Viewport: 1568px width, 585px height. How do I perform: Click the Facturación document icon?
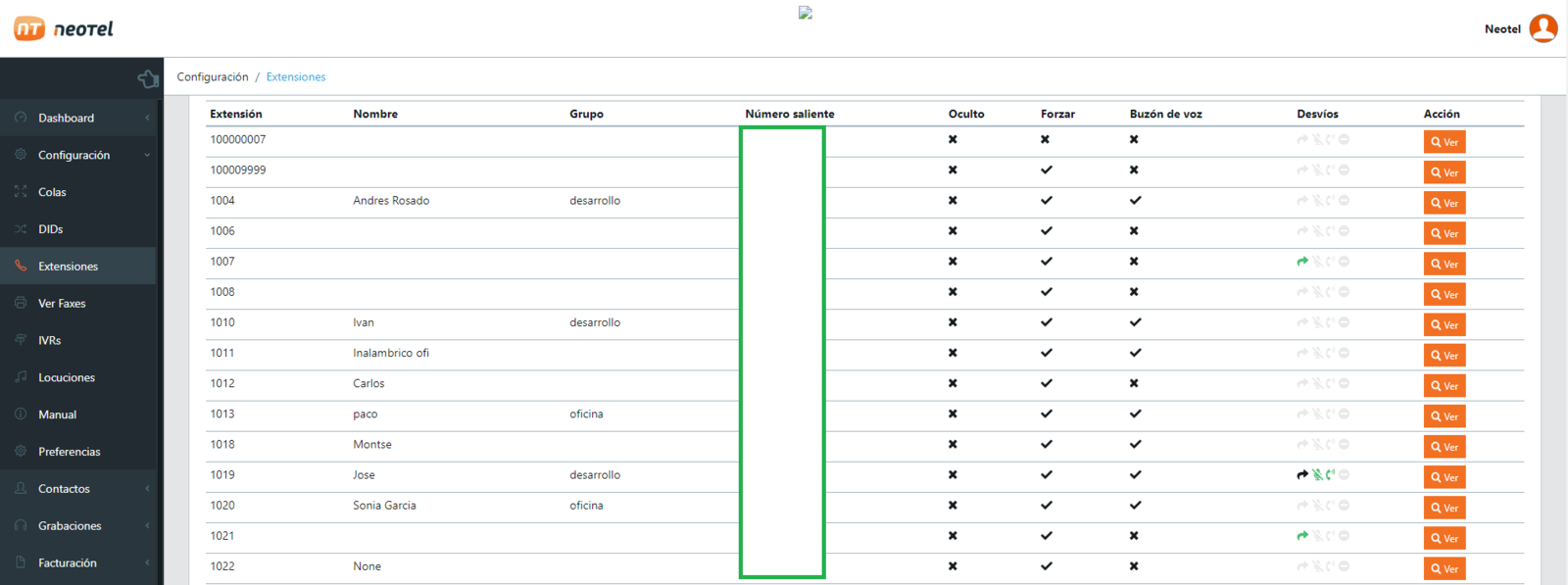21,562
